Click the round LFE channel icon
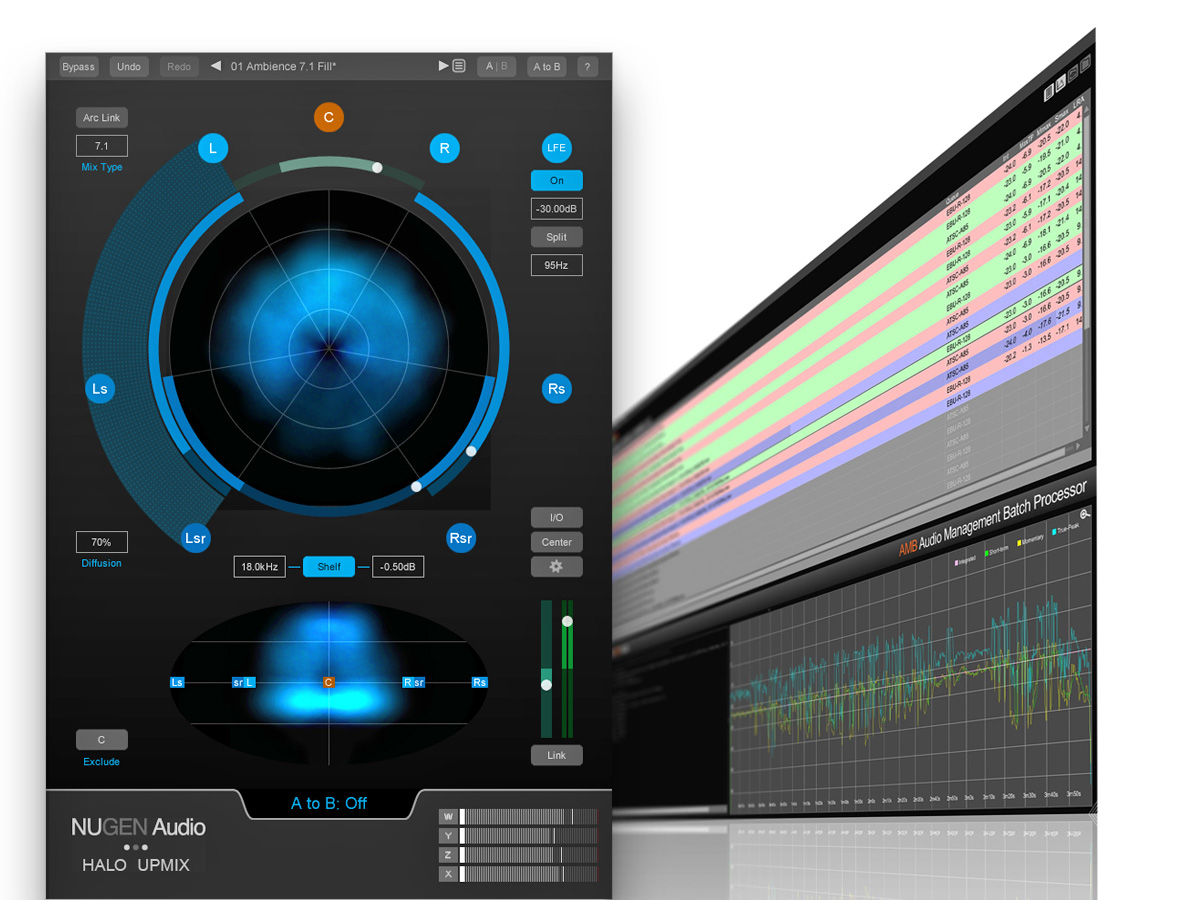This screenshot has height=900, width=1200. [x=556, y=148]
